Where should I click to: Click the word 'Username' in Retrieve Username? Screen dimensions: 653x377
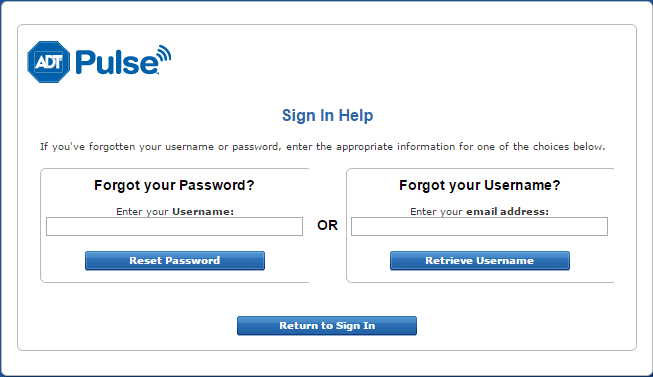pyautogui.click(x=505, y=261)
